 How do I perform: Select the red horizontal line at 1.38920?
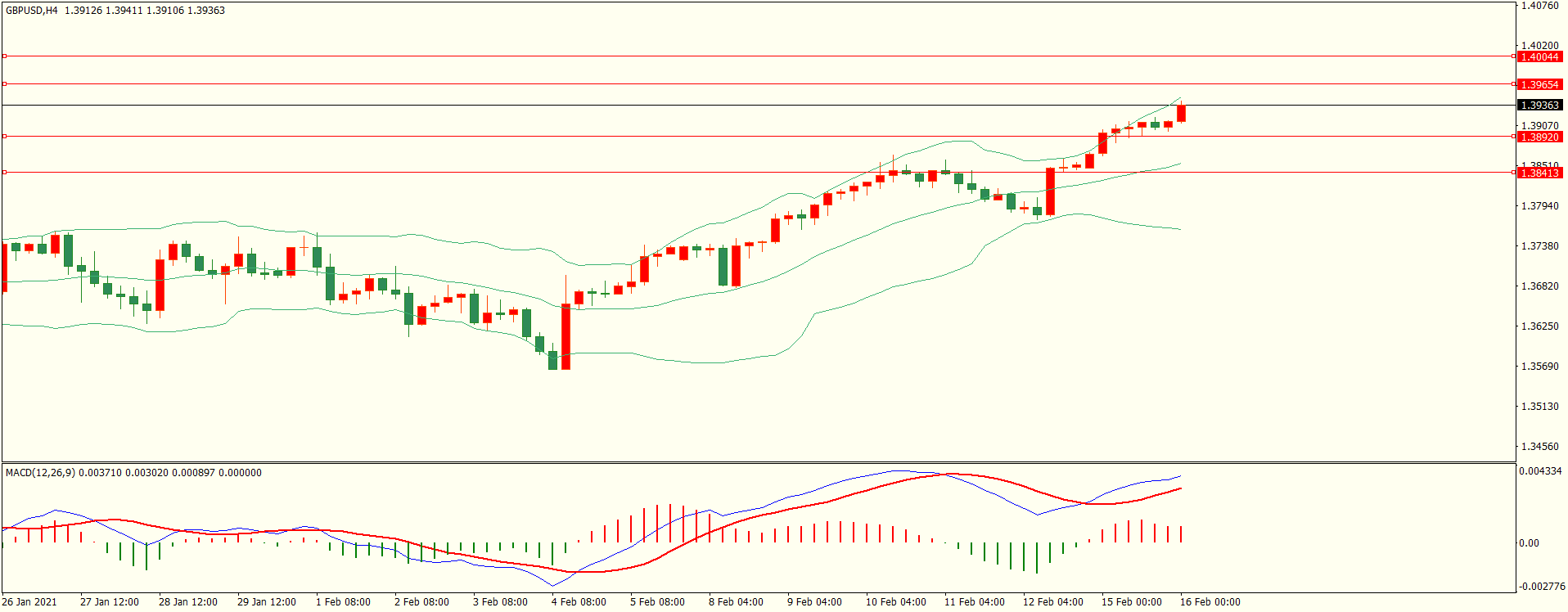pos(758,137)
